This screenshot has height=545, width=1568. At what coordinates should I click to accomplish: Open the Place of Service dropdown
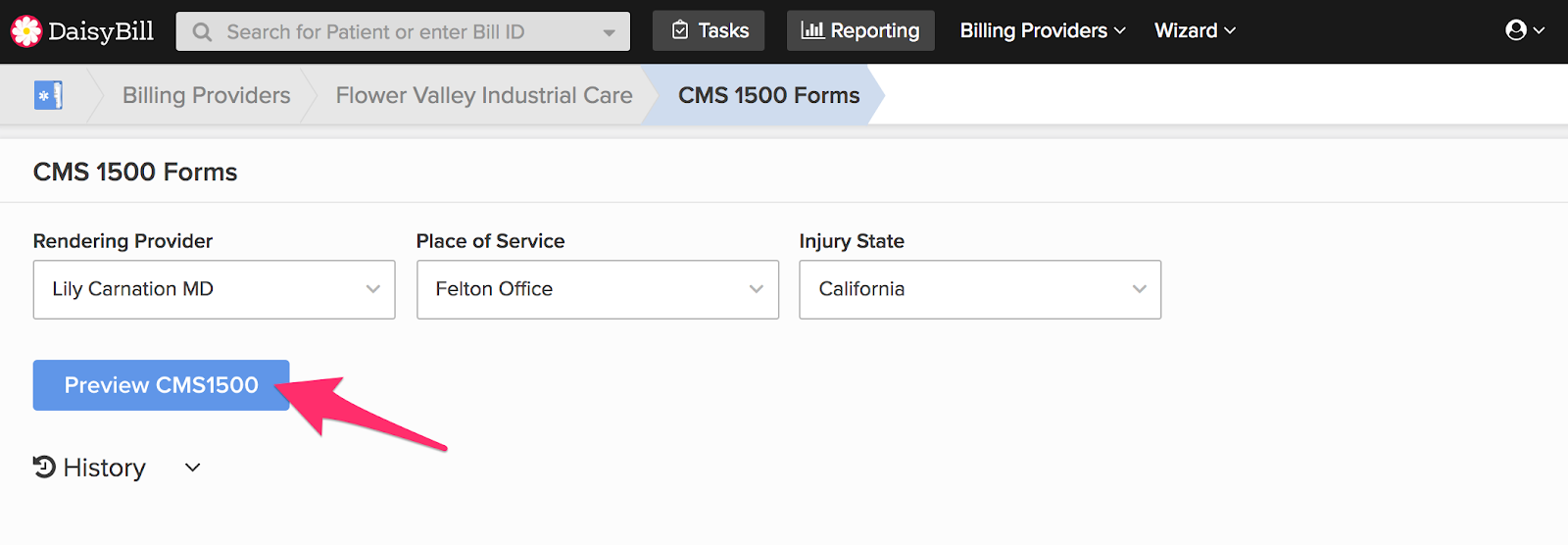(597, 289)
